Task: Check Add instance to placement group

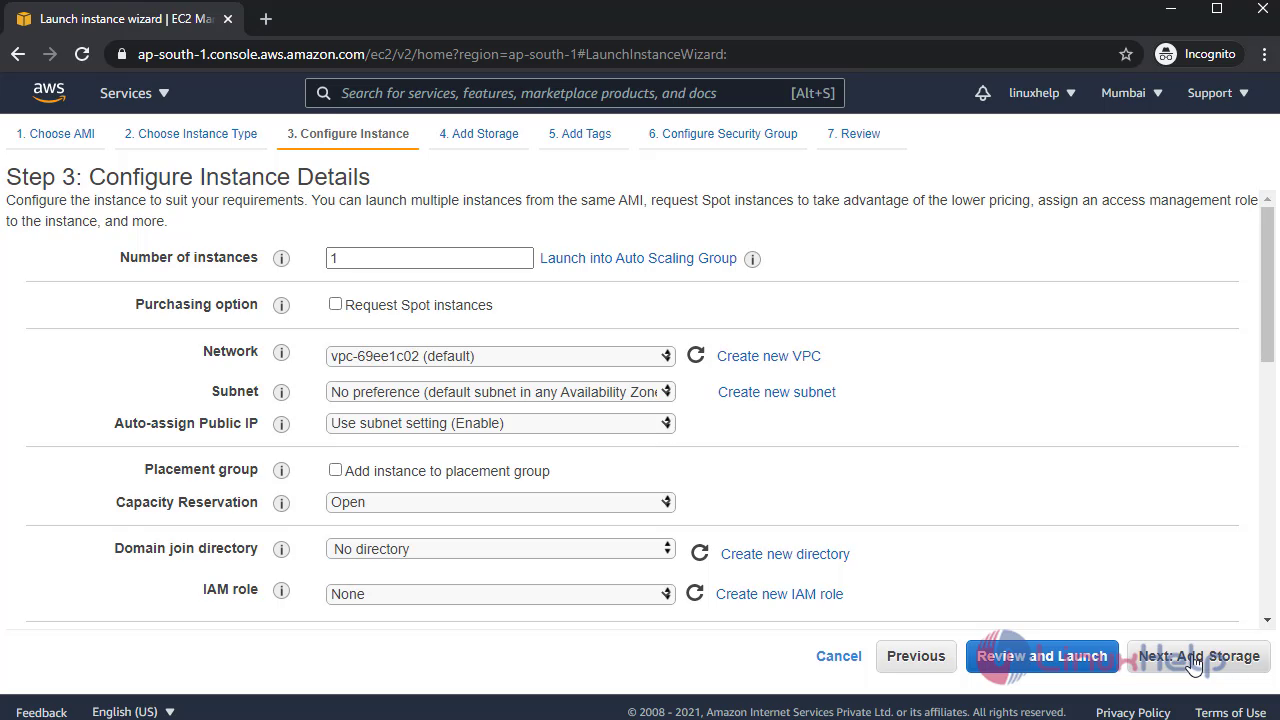Action: coord(335,470)
